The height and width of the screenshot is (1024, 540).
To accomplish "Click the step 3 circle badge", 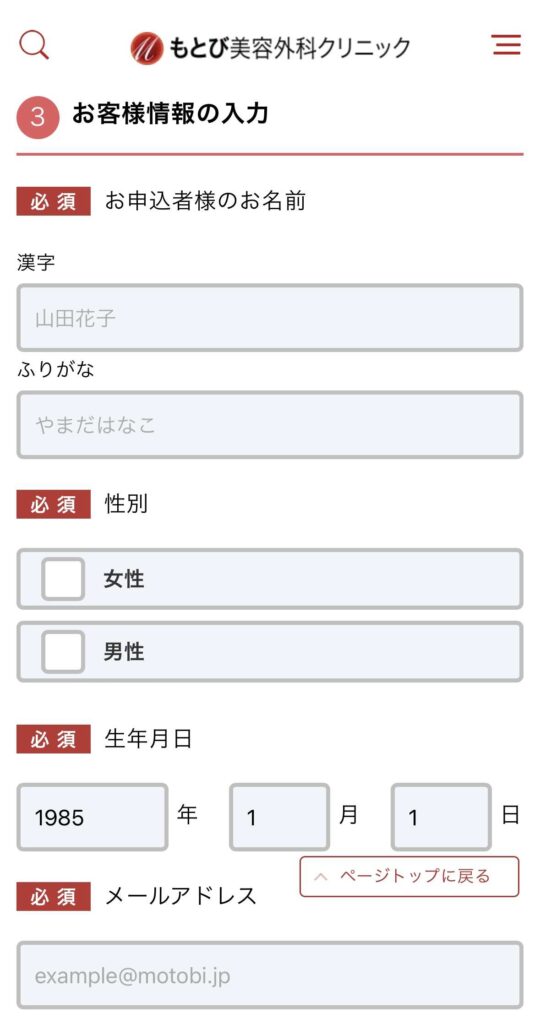I will coord(38,118).
